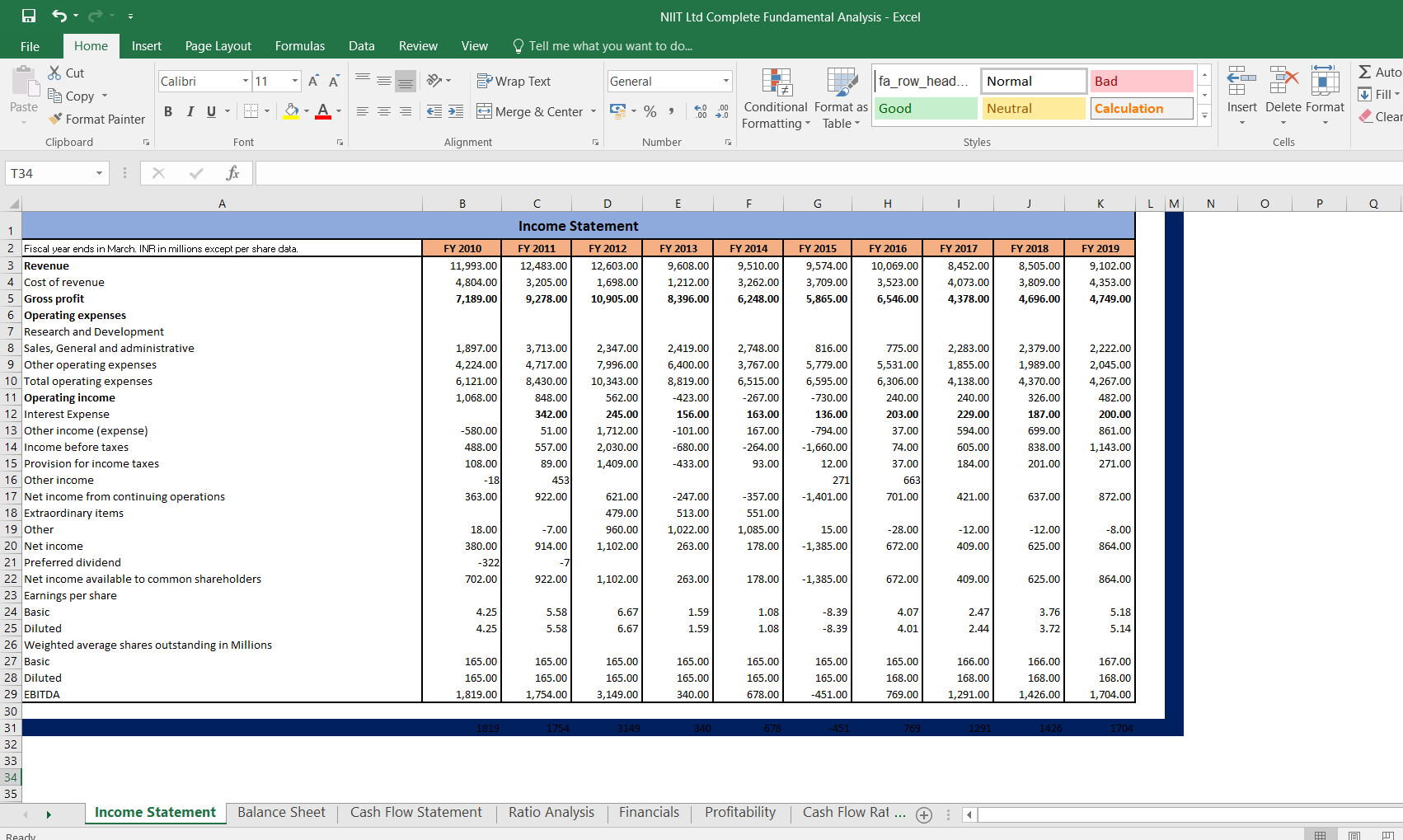Open Alignment dialog launcher

595,143
